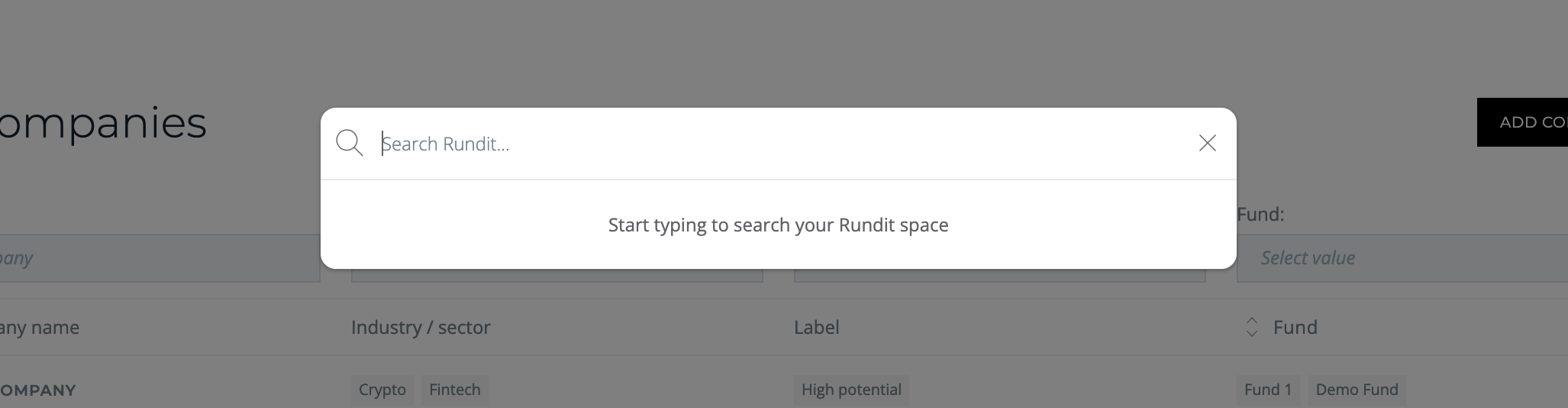
Task: Click the Fund 1 tag
Action: pyautogui.click(x=1268, y=390)
